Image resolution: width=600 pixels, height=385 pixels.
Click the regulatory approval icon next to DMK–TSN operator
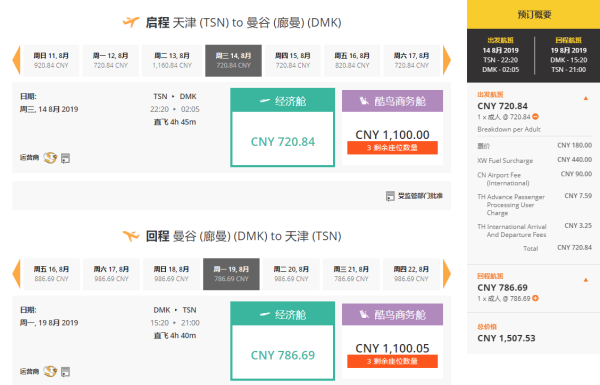(x=65, y=372)
